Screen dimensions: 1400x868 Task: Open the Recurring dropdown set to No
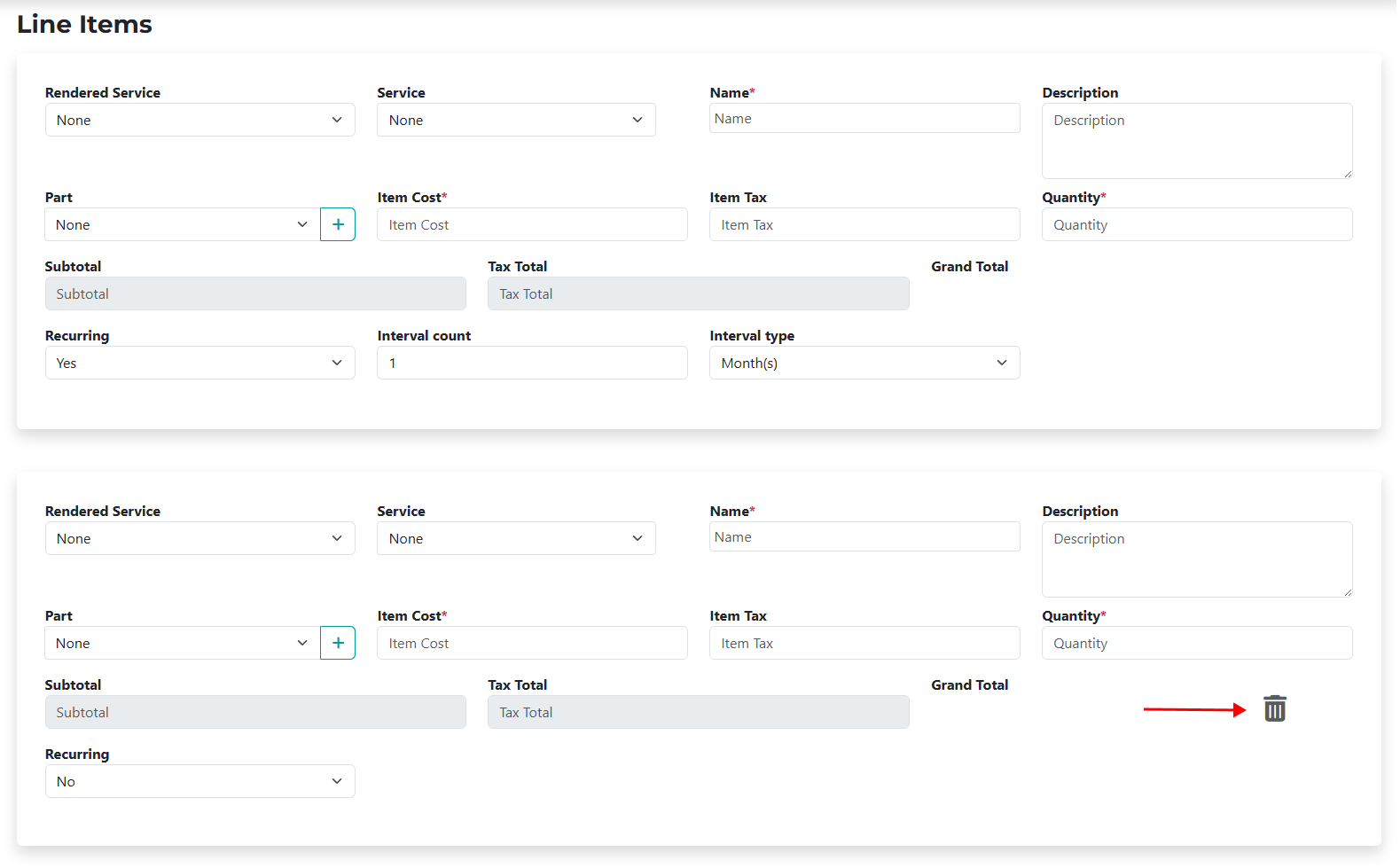(199, 781)
